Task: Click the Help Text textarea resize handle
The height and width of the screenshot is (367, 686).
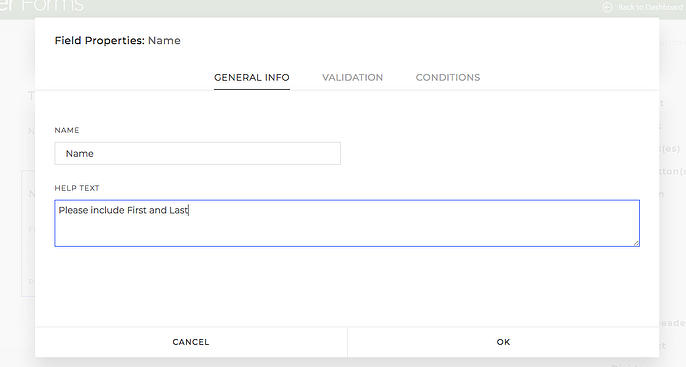Action: coord(636,243)
